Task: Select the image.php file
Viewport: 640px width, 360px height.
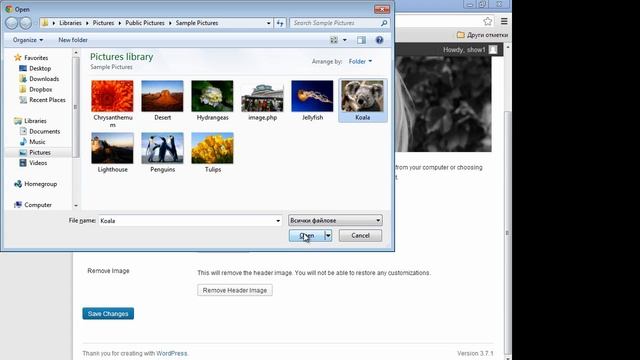Action: (x=262, y=100)
